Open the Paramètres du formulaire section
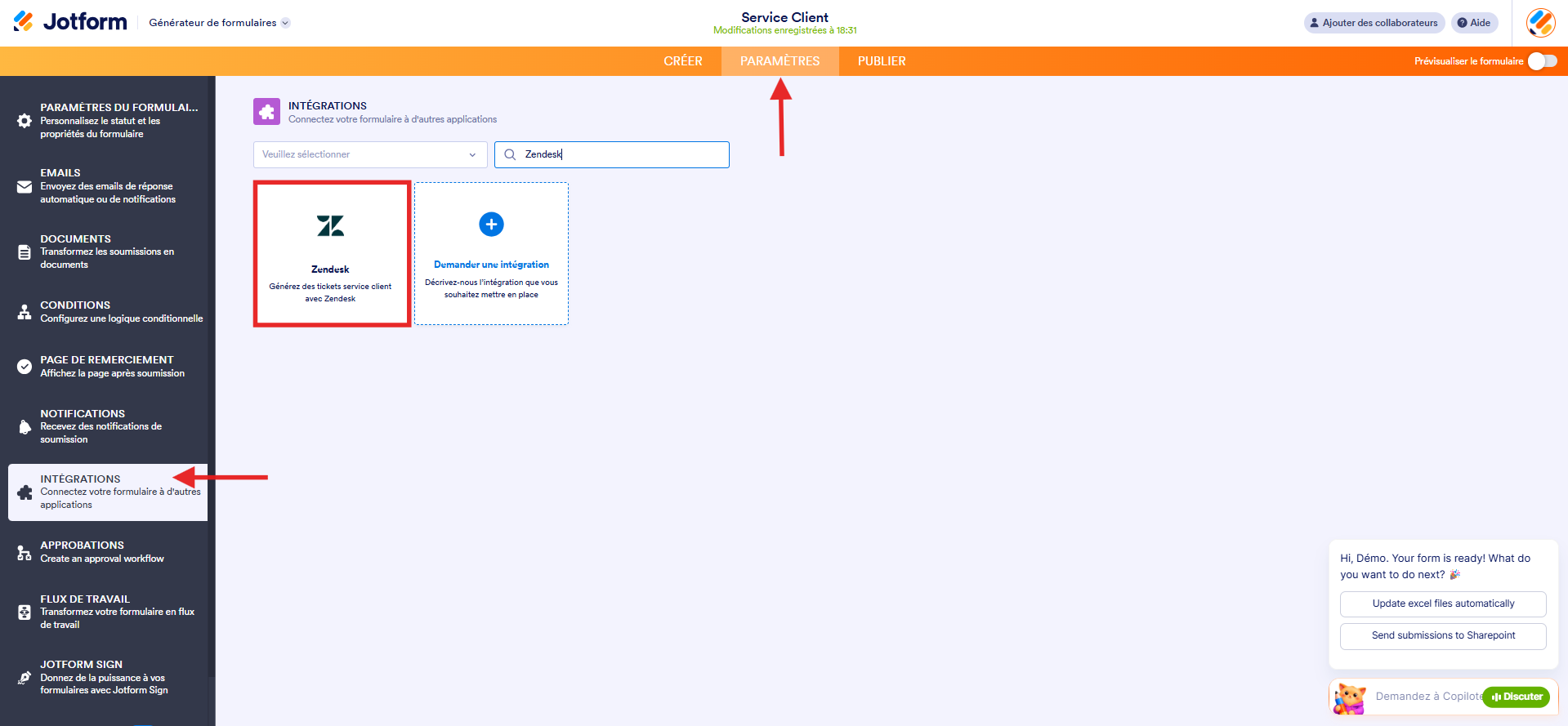The height and width of the screenshot is (726, 1568). [108, 121]
